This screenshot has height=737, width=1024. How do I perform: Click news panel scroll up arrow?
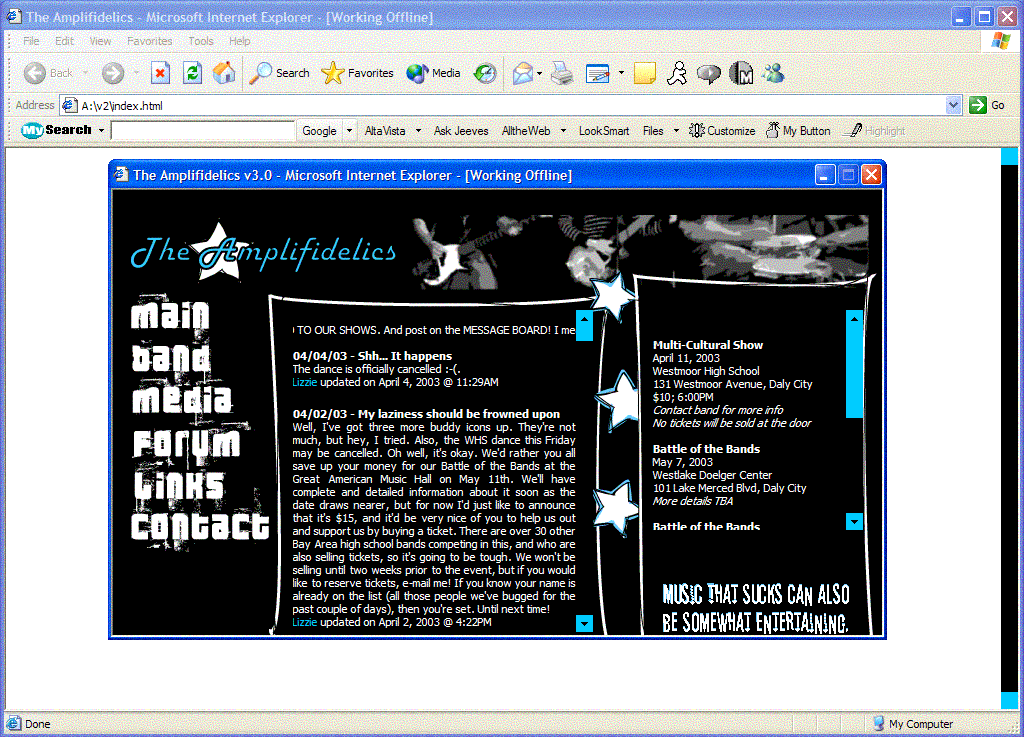584,319
